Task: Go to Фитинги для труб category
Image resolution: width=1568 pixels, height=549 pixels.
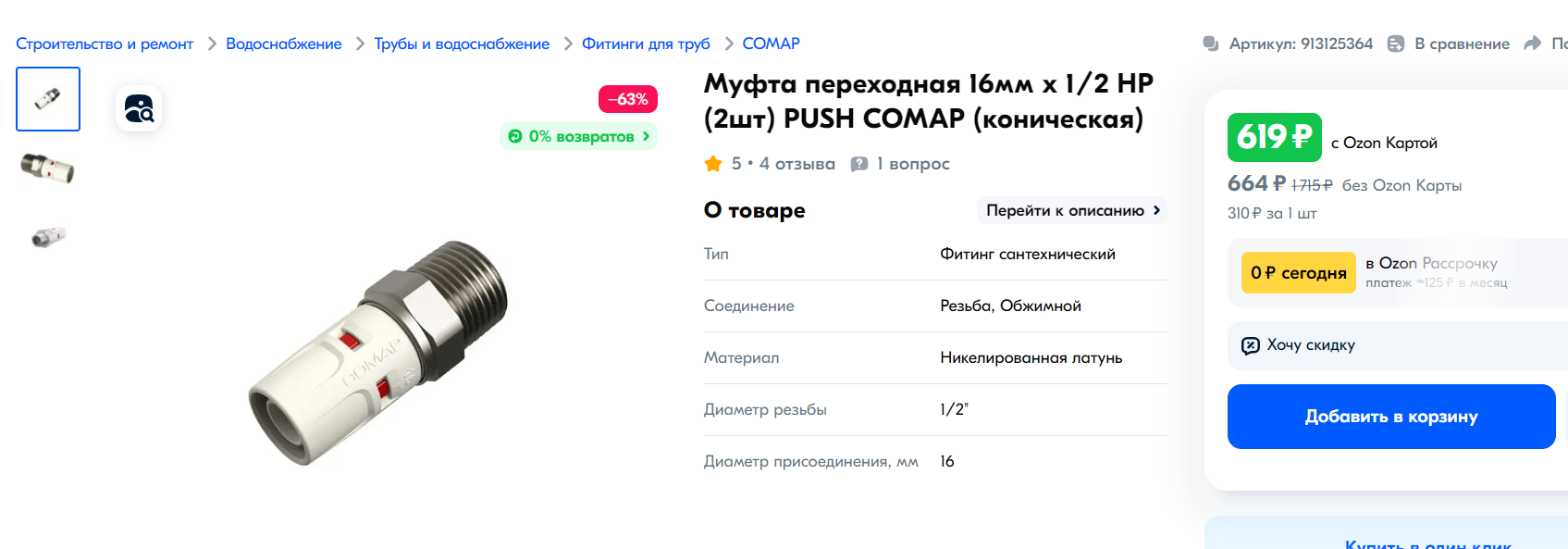Action: click(x=646, y=44)
